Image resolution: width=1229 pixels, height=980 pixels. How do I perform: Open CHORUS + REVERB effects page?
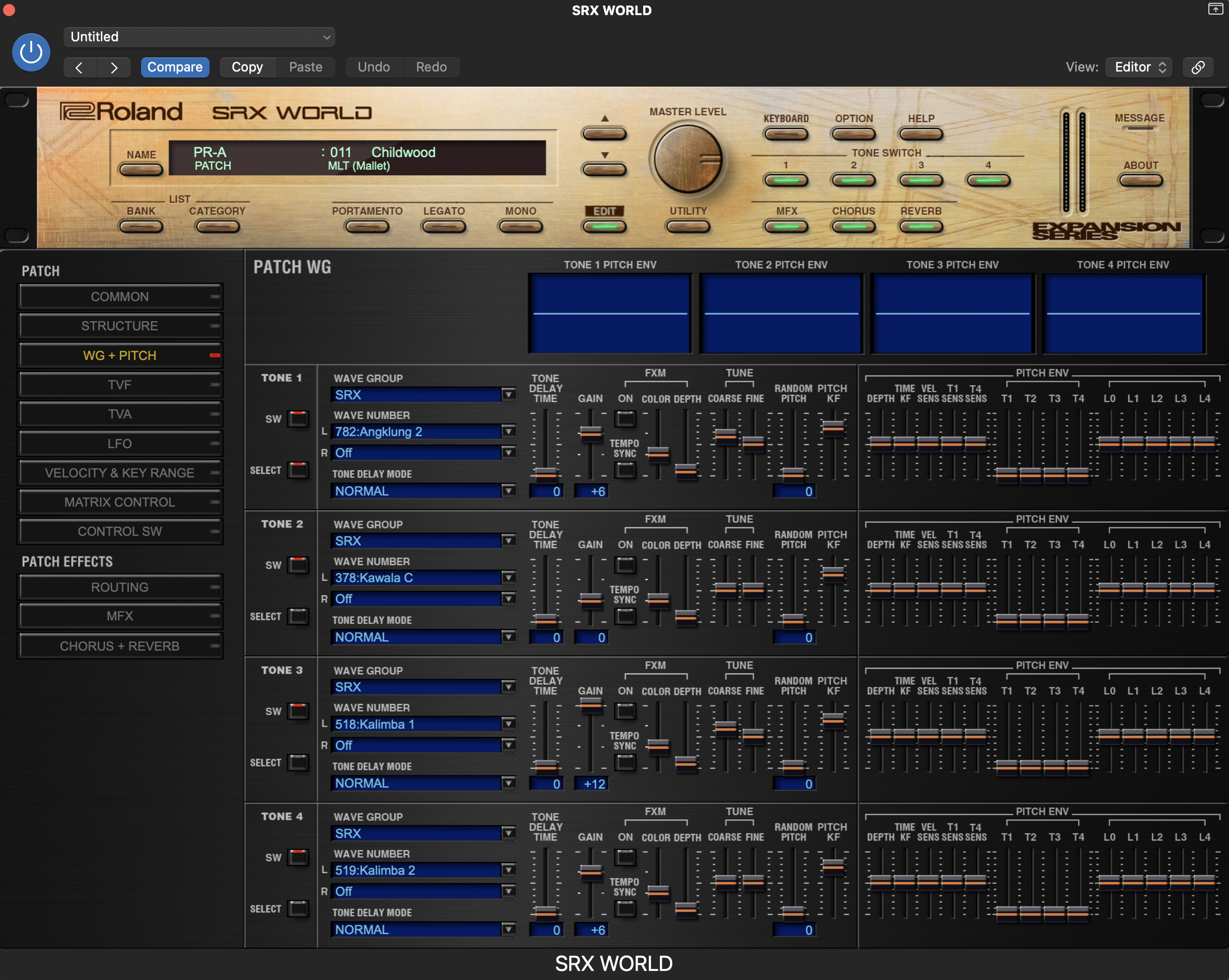pos(120,646)
